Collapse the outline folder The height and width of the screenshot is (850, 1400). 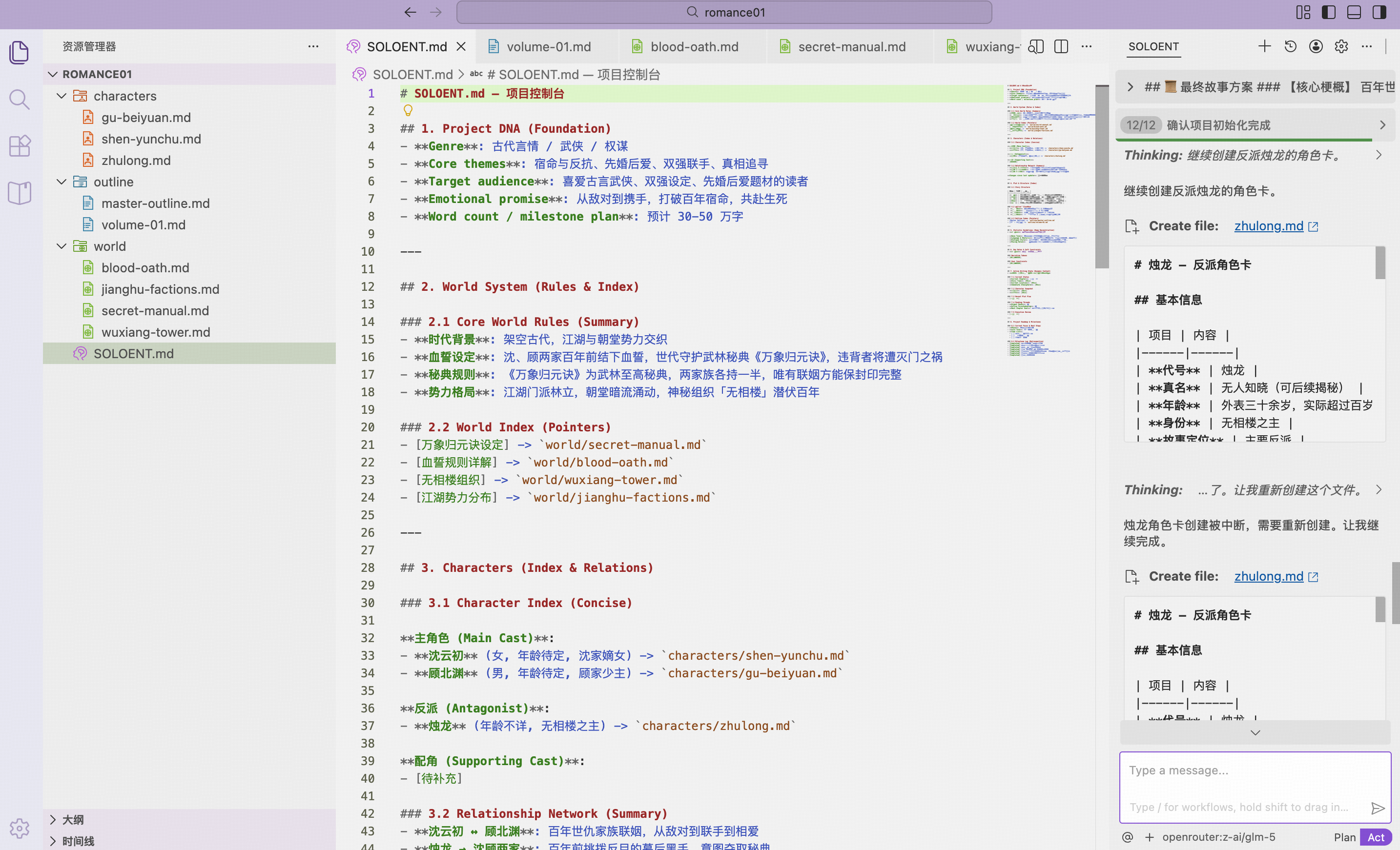[189, 182]
